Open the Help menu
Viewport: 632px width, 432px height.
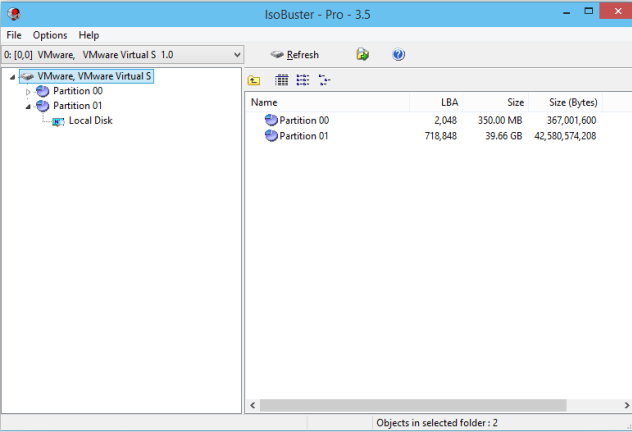click(89, 35)
